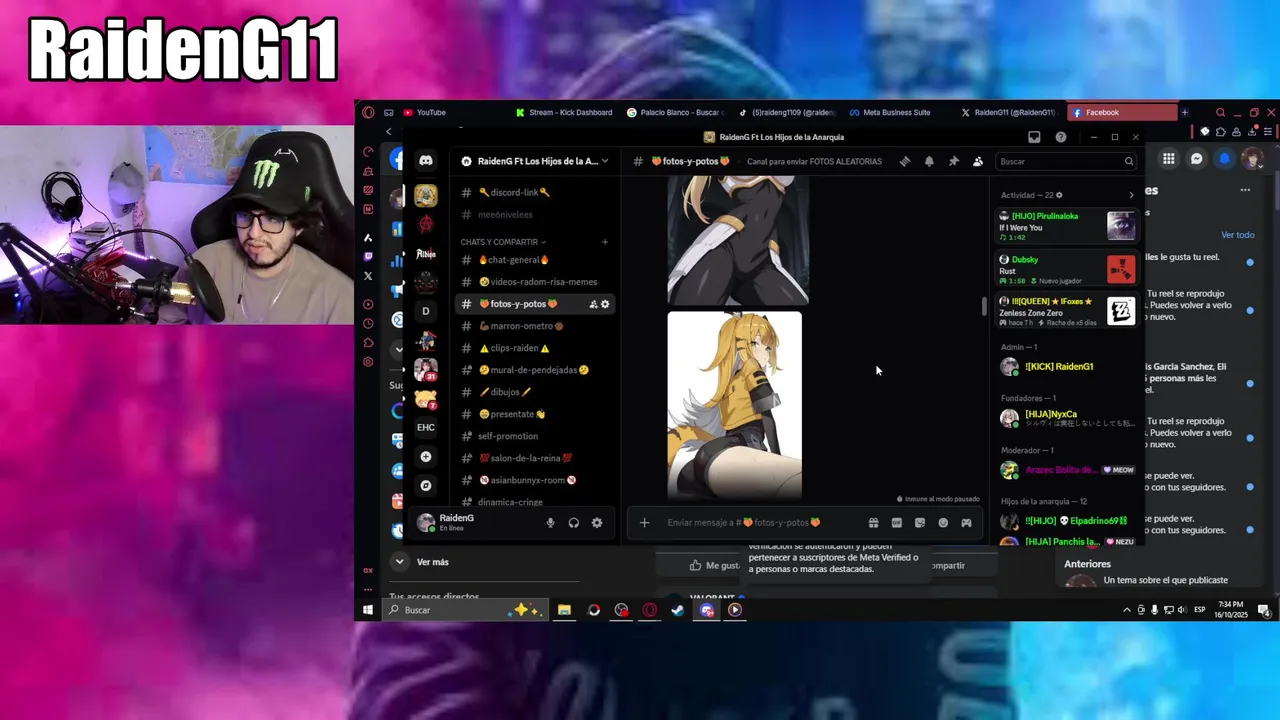Open Facebook menu grid icon
Viewport: 1280px width, 720px height.
click(1168, 159)
